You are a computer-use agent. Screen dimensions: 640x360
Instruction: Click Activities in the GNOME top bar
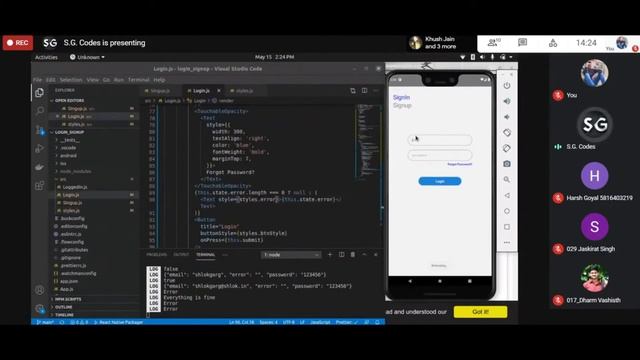click(x=46, y=57)
